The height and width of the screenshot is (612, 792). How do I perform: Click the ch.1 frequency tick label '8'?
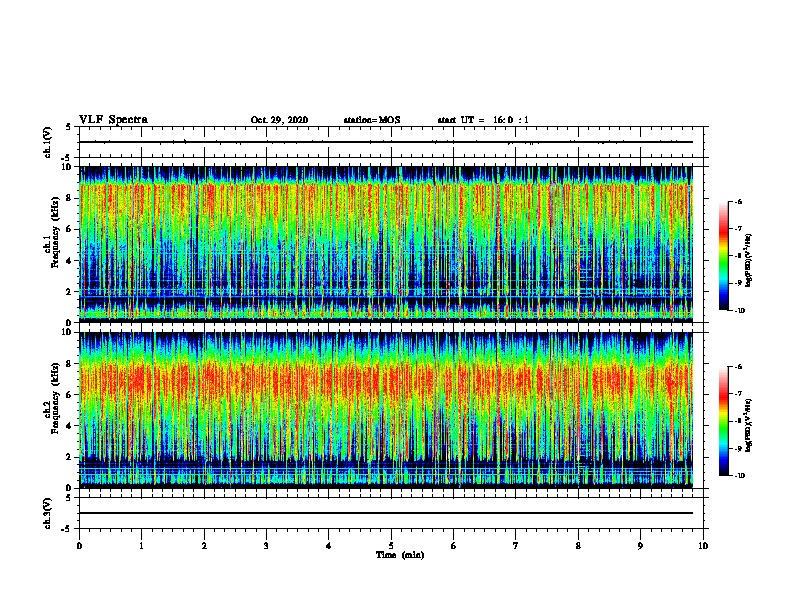point(69,198)
